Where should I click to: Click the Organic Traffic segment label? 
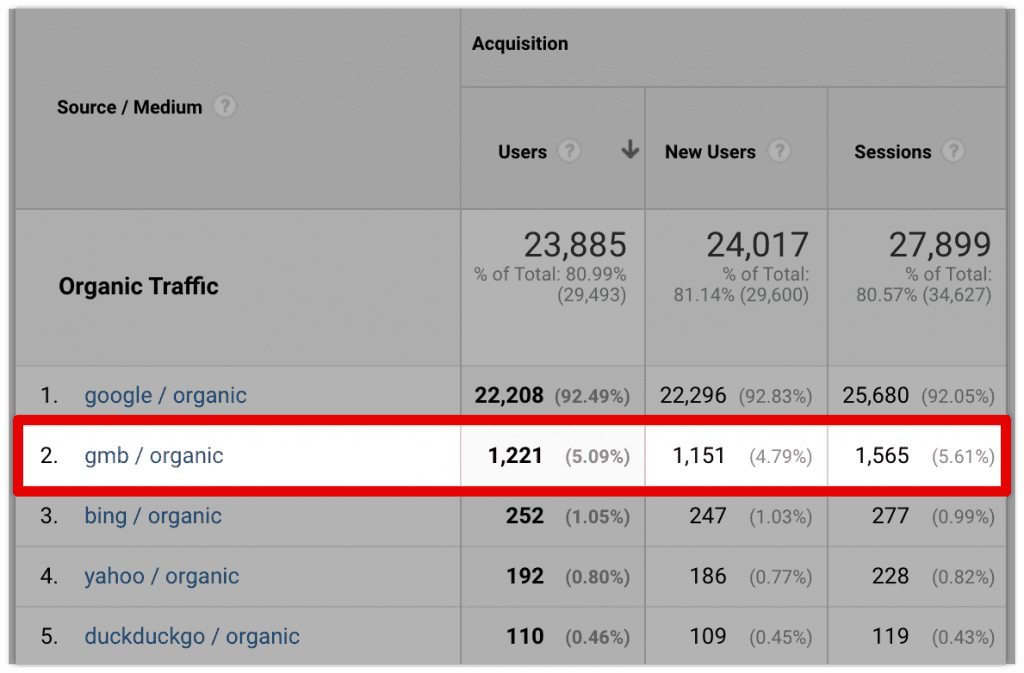[x=138, y=287]
